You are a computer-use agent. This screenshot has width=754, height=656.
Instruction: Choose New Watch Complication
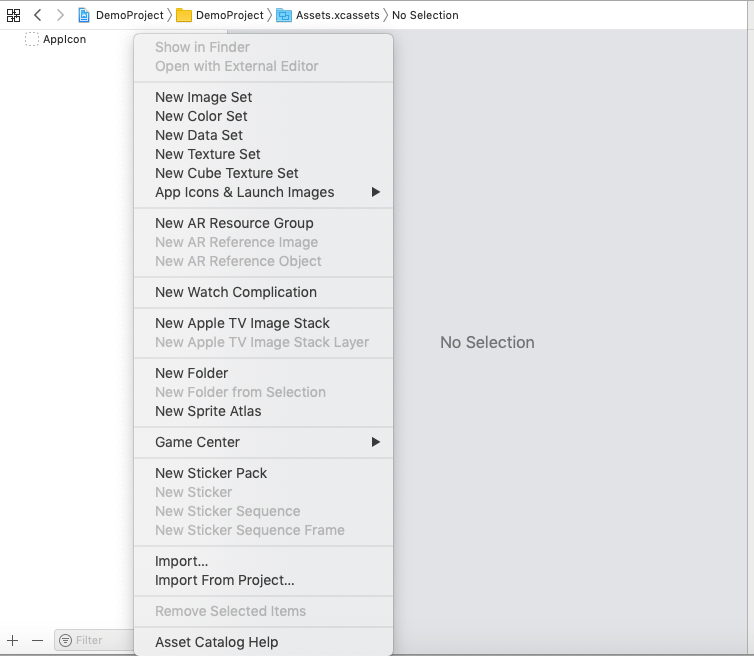(264, 292)
